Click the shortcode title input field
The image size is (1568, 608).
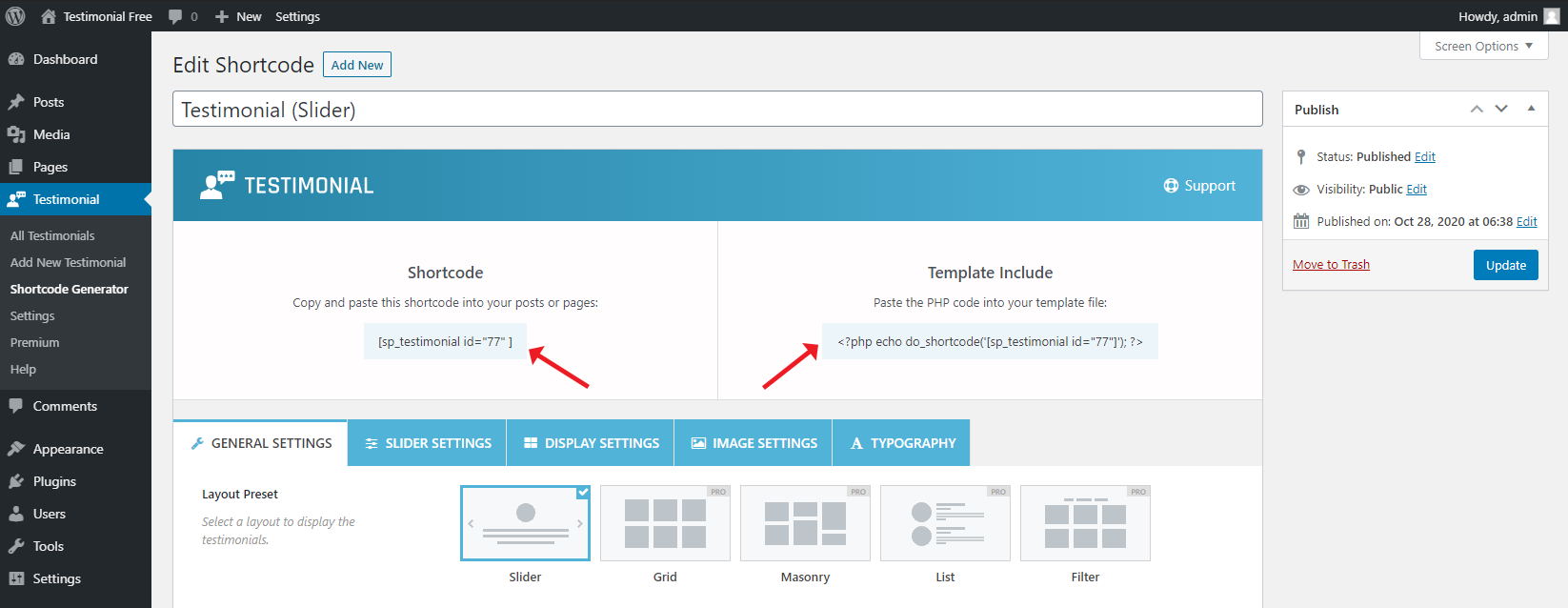click(716, 110)
